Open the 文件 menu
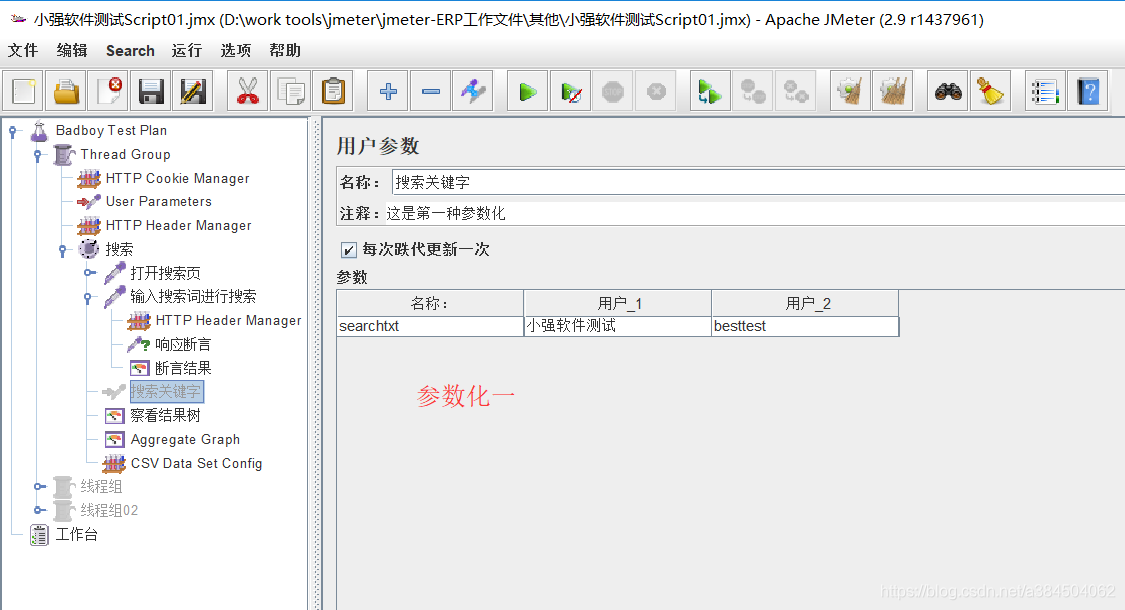The height and width of the screenshot is (610, 1125). 23,50
